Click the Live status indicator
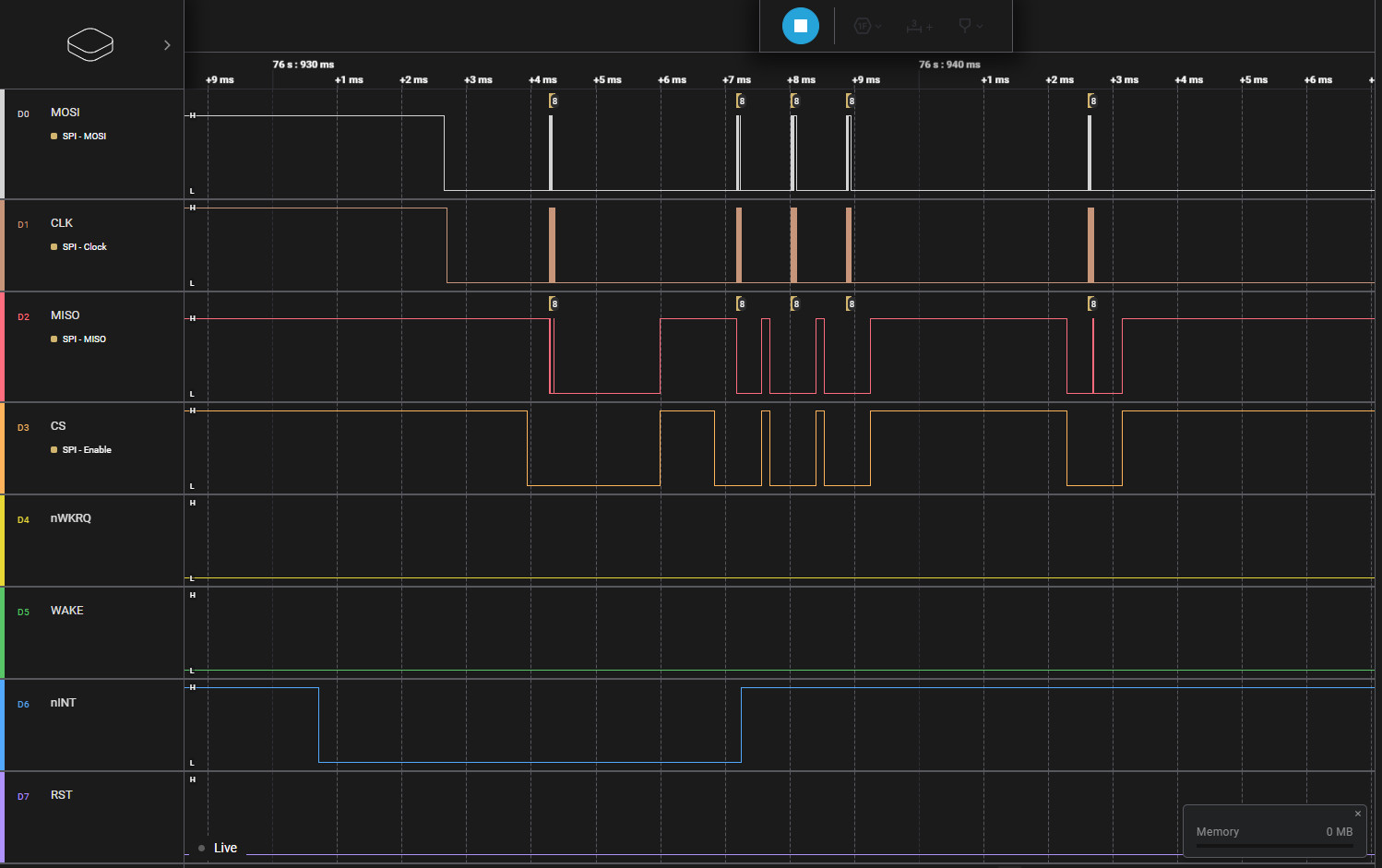 (218, 848)
